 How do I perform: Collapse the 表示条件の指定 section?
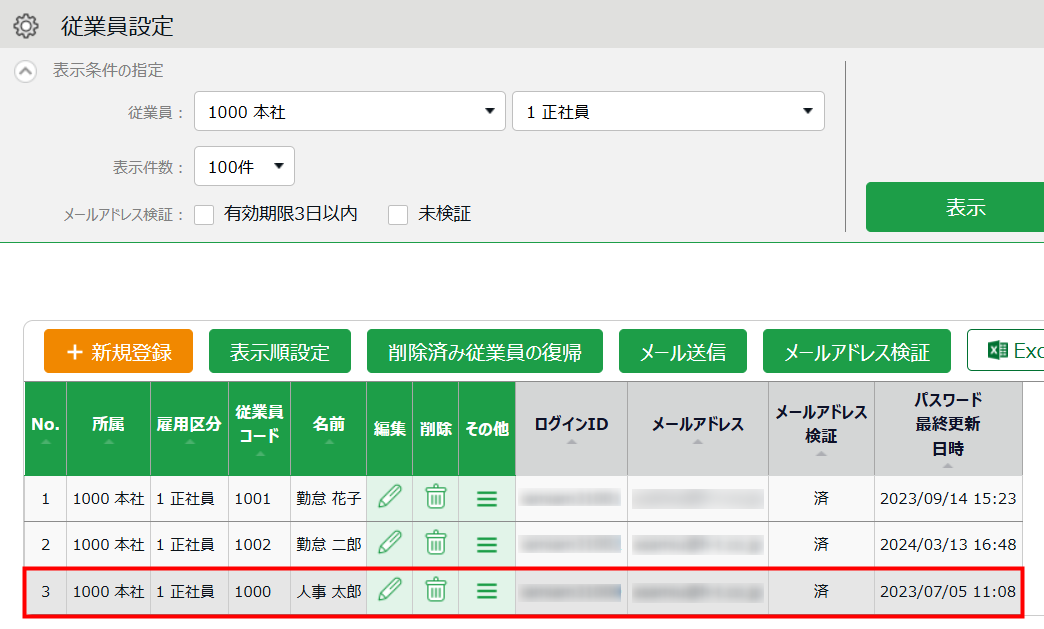click(x=26, y=71)
